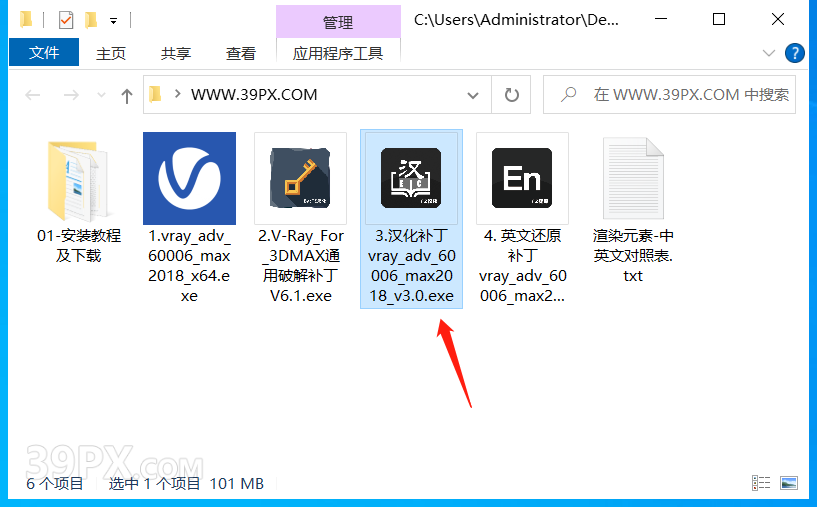Viewport: 817px width, 507px height.
Task: Click the magnifier search icon
Action: click(x=568, y=94)
